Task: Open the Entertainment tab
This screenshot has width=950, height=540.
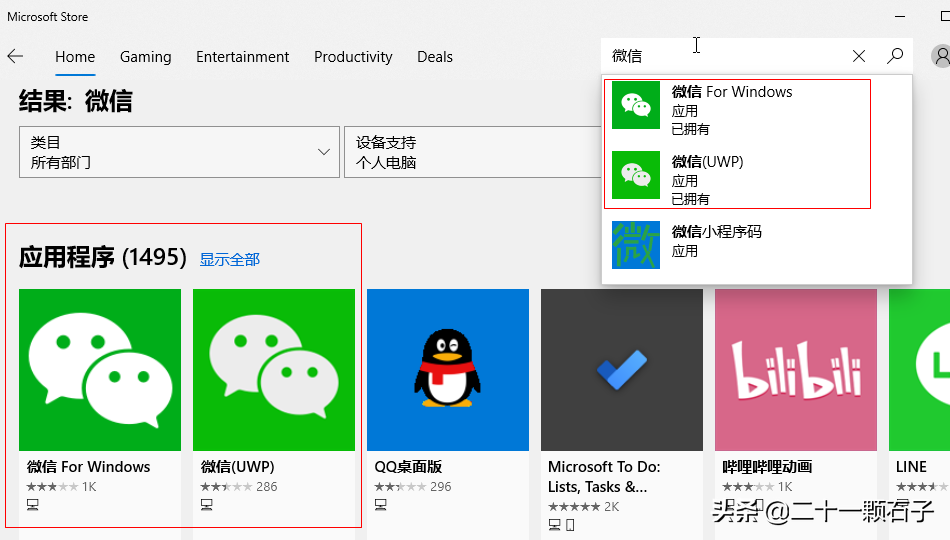Action: [x=242, y=57]
